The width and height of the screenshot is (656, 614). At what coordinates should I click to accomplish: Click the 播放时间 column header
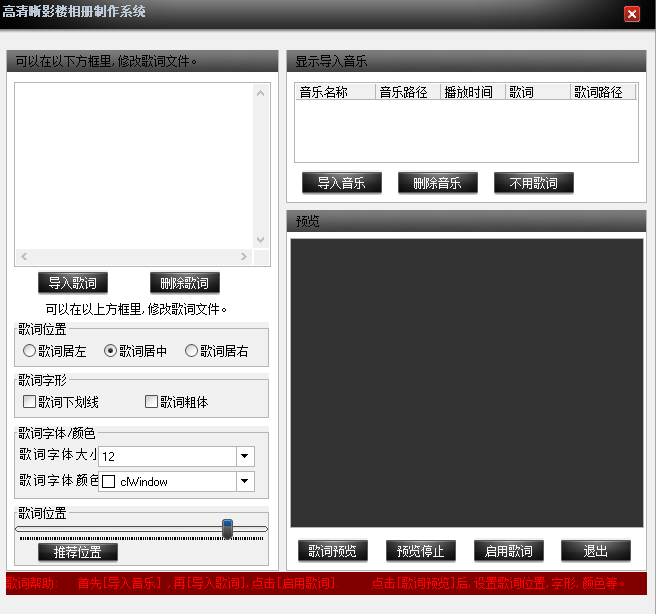[x=473, y=92]
